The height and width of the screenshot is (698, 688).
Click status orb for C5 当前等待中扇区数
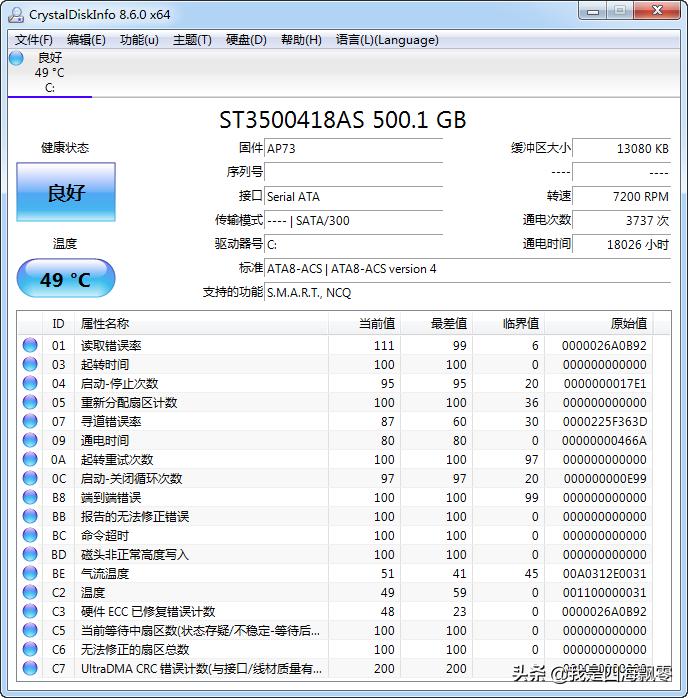(30, 630)
